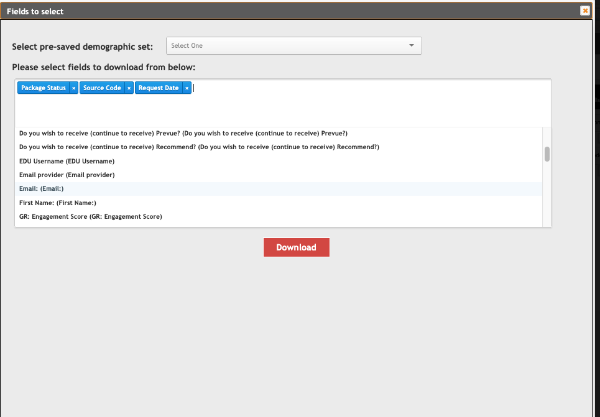Remove the Package Status tag
The image size is (600, 417).
click(x=74, y=88)
